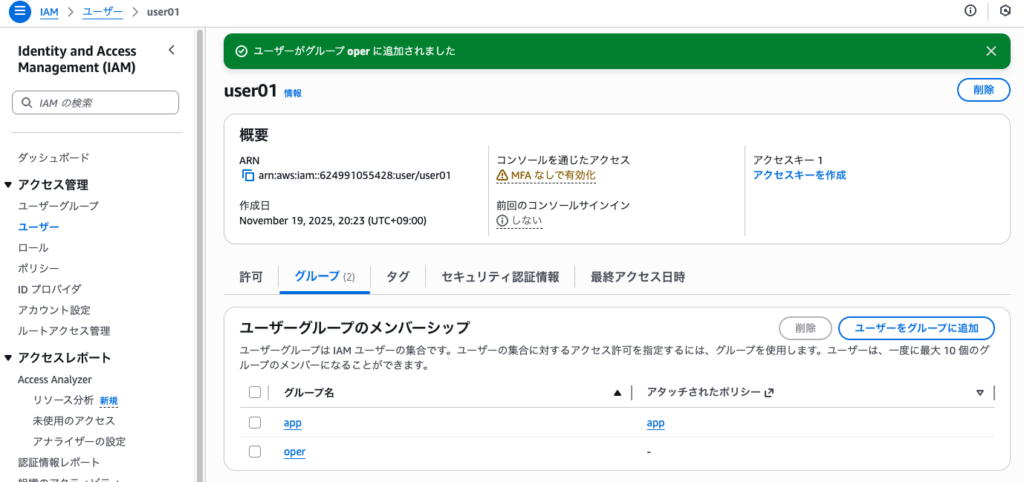Check the checkbox for the app group
This screenshot has height=482, width=1024.
click(x=255, y=423)
